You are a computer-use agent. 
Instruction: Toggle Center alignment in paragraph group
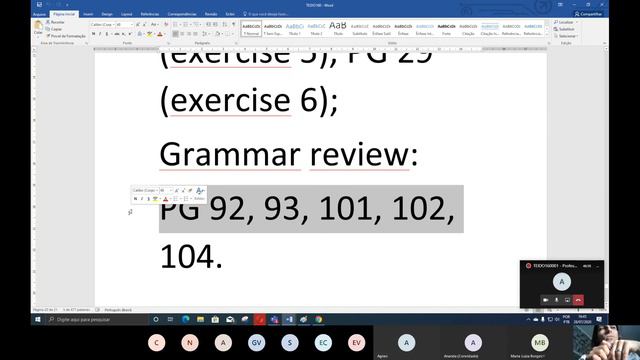point(182,34)
